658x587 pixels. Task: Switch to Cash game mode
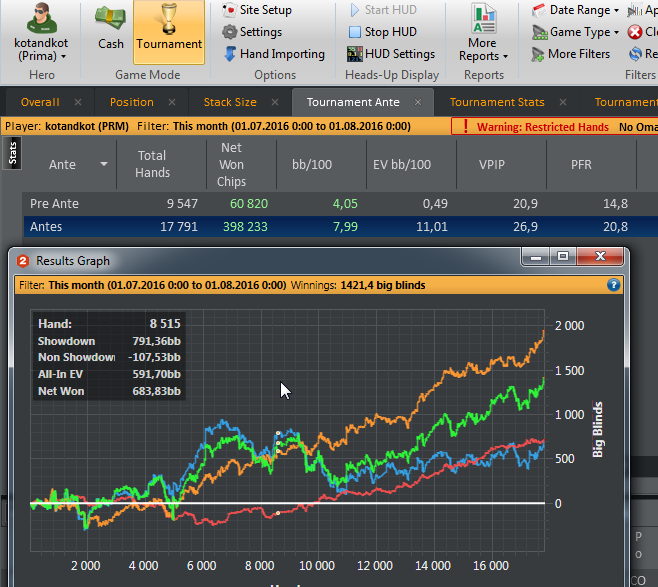pyautogui.click(x=111, y=26)
